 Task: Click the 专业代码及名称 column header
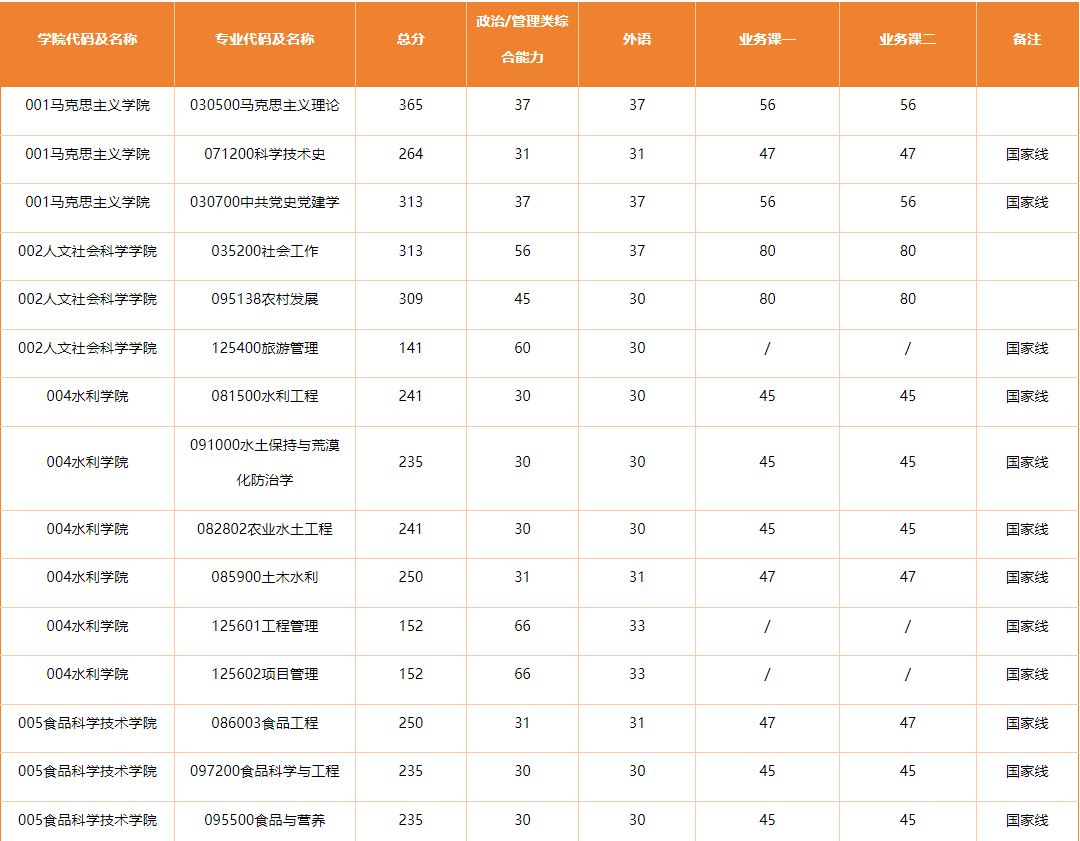click(x=264, y=40)
